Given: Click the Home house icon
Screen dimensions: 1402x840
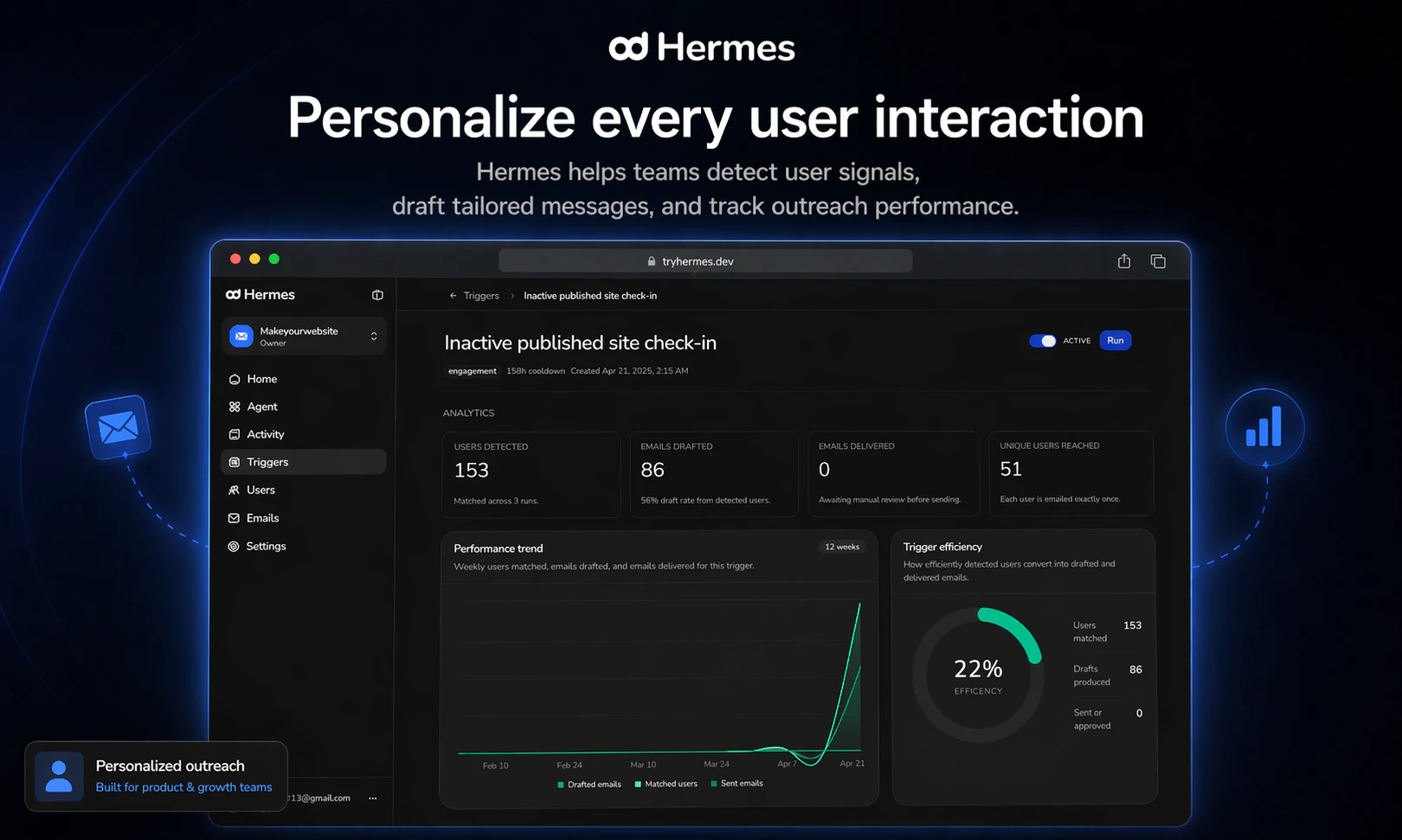Looking at the screenshot, I should pyautogui.click(x=234, y=379).
